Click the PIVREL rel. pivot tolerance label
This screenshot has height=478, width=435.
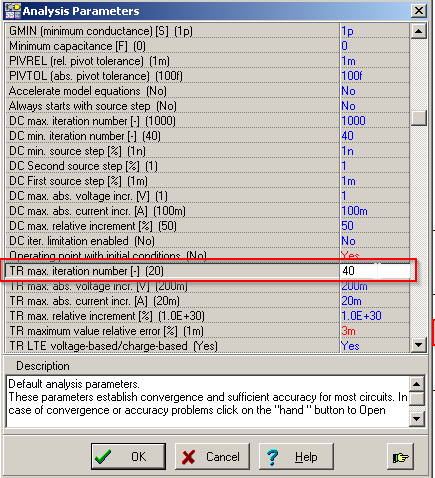89,61
